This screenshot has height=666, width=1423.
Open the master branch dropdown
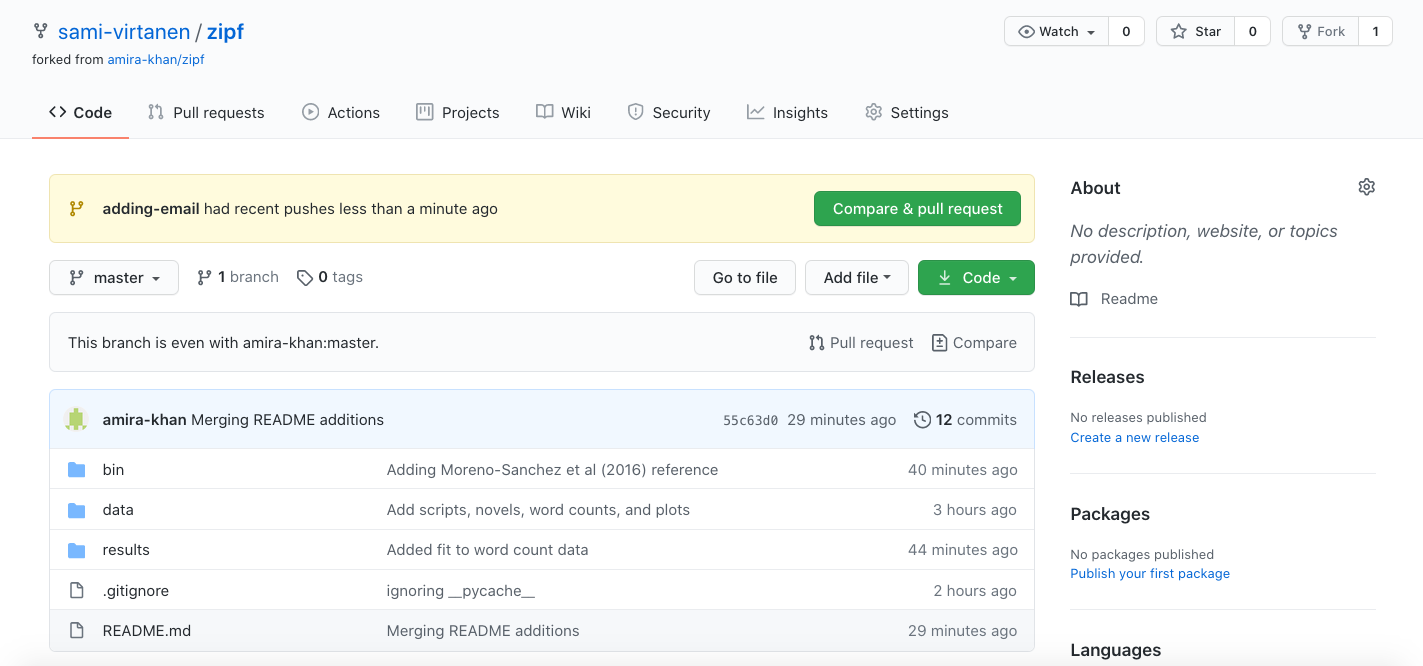click(114, 278)
